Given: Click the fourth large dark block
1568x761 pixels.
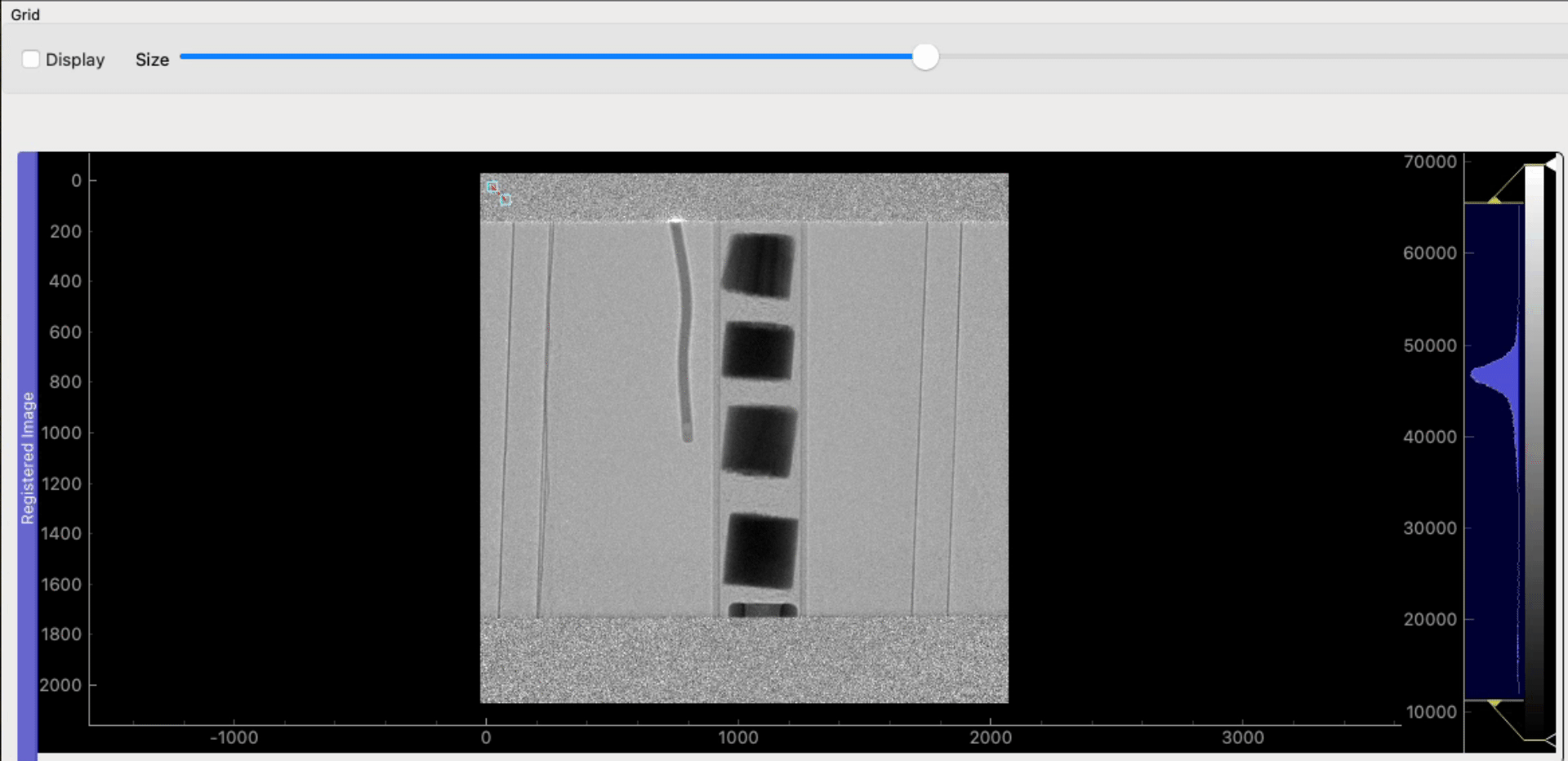Looking at the screenshot, I should pos(760,551).
